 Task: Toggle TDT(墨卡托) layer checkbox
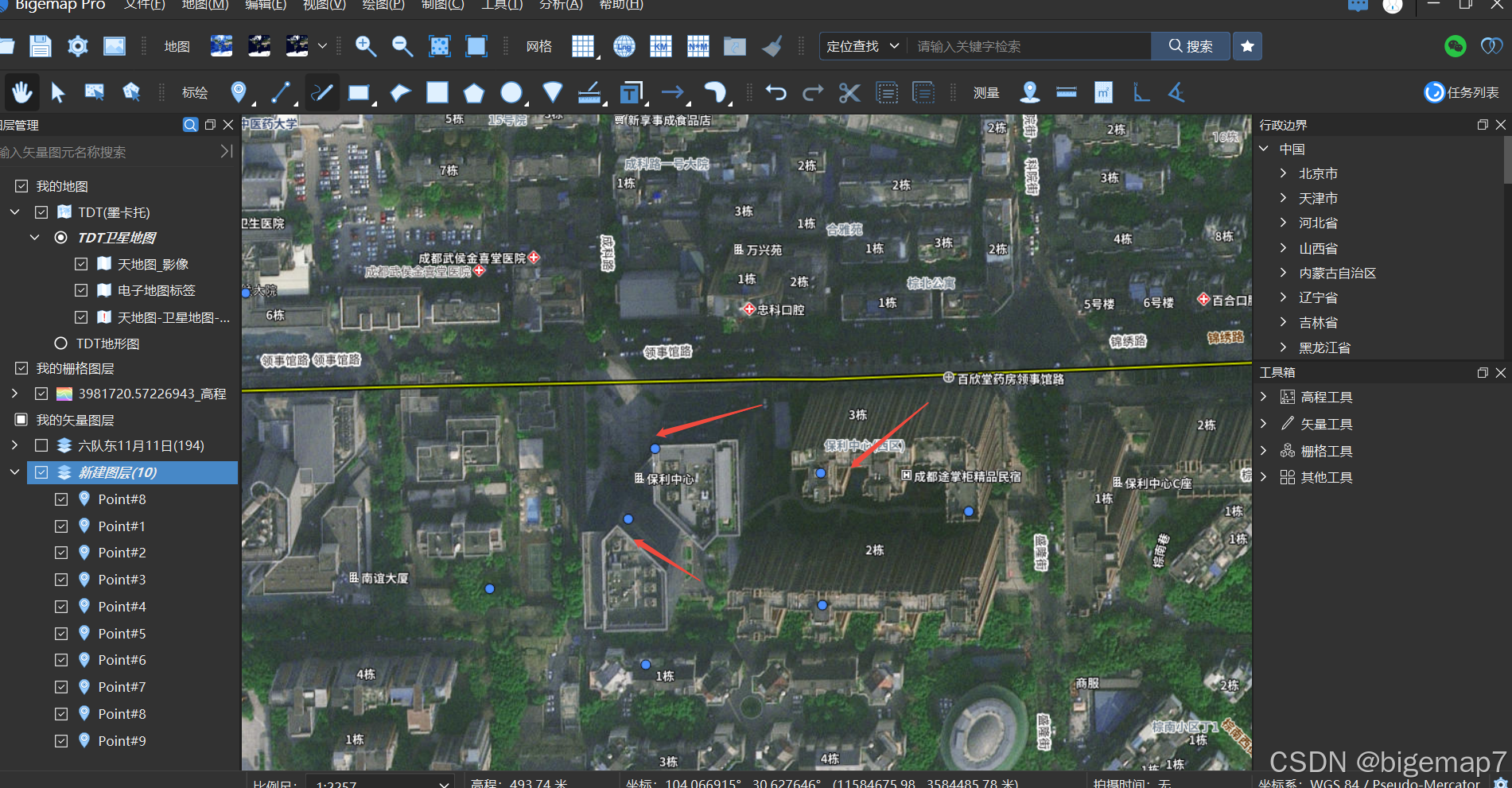point(41,212)
